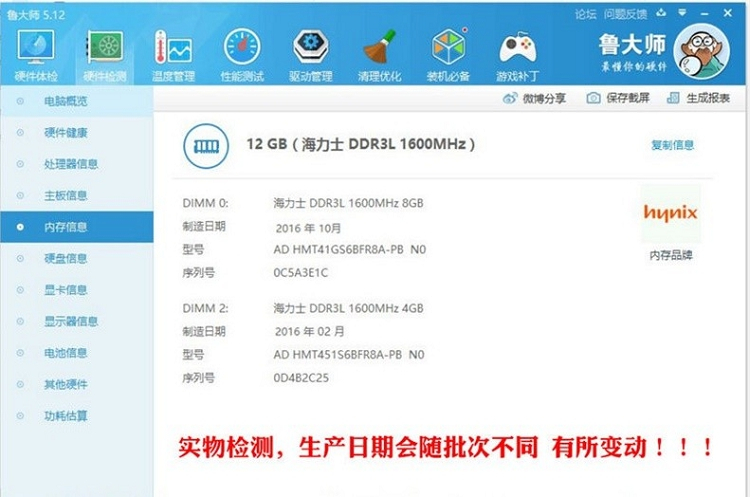Open the 论坛 forum link

(585, 14)
